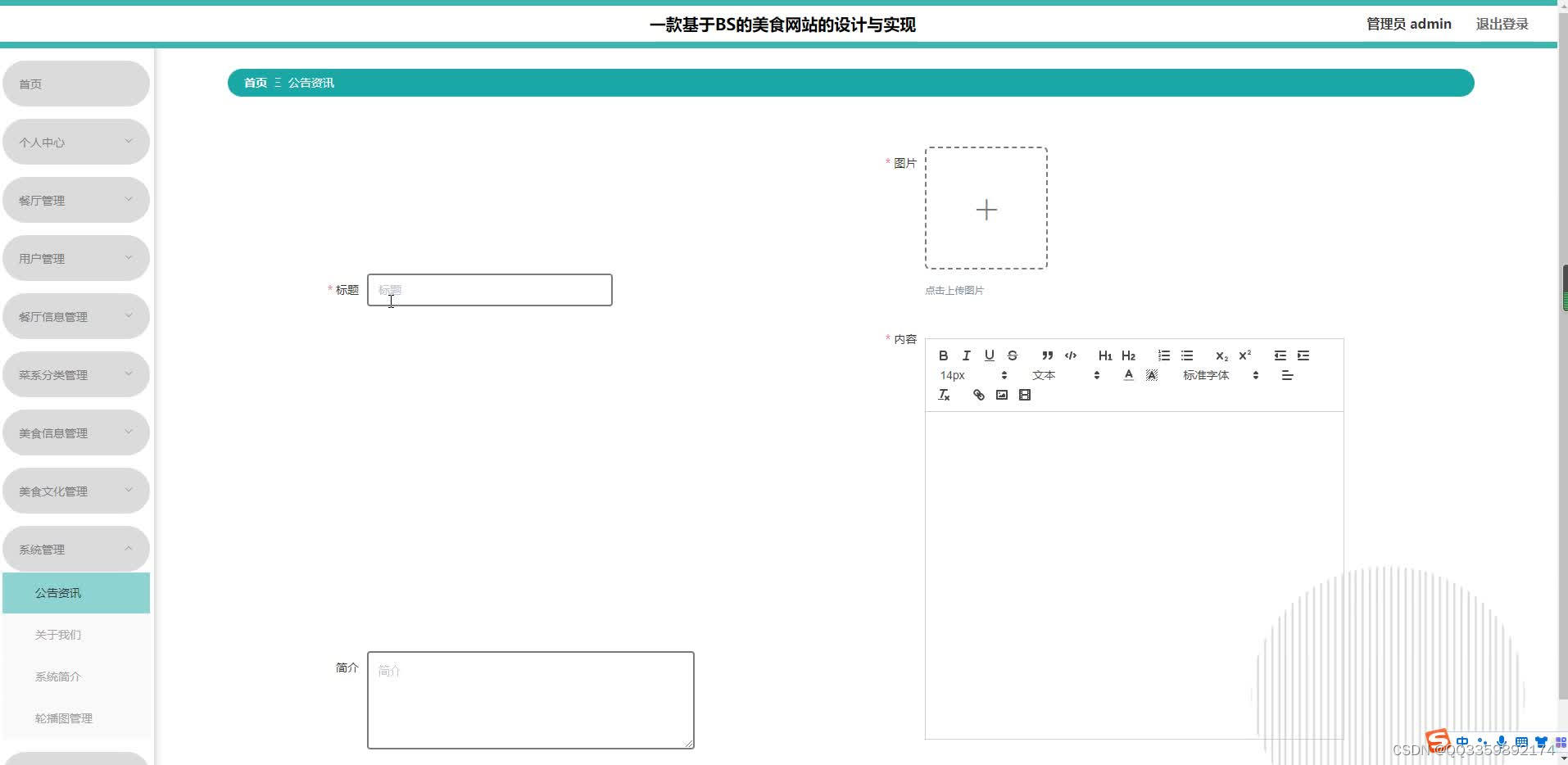Viewport: 1568px width, 765px height.
Task: Expand the 用户管理 sidebar menu
Action: coord(76,258)
